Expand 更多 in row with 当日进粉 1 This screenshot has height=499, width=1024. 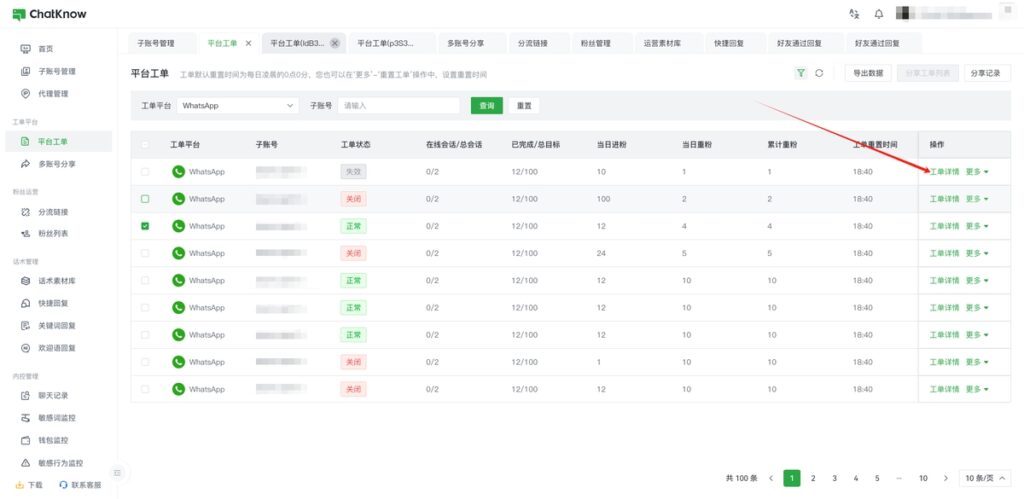pos(977,362)
